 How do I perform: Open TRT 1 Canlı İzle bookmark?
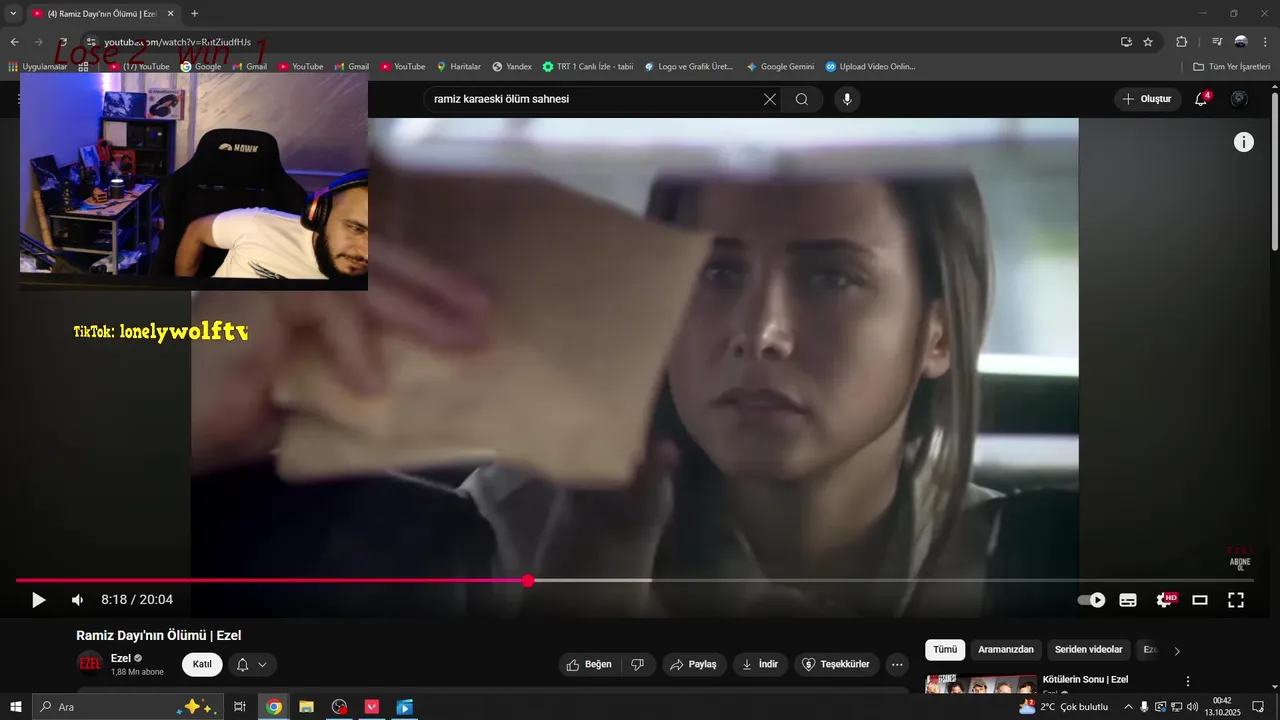click(x=588, y=67)
